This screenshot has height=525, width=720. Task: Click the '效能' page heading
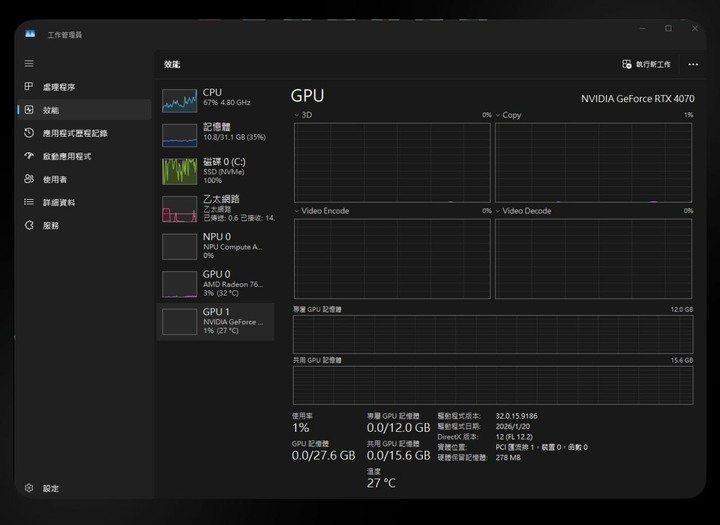click(172, 64)
